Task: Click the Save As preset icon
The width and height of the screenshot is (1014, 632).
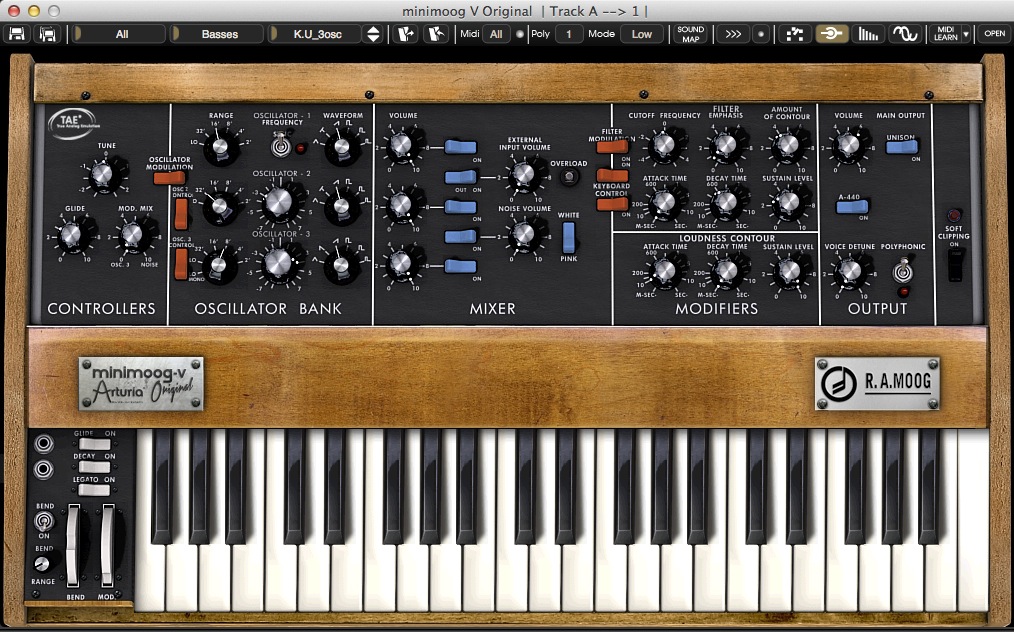Action: (x=48, y=34)
